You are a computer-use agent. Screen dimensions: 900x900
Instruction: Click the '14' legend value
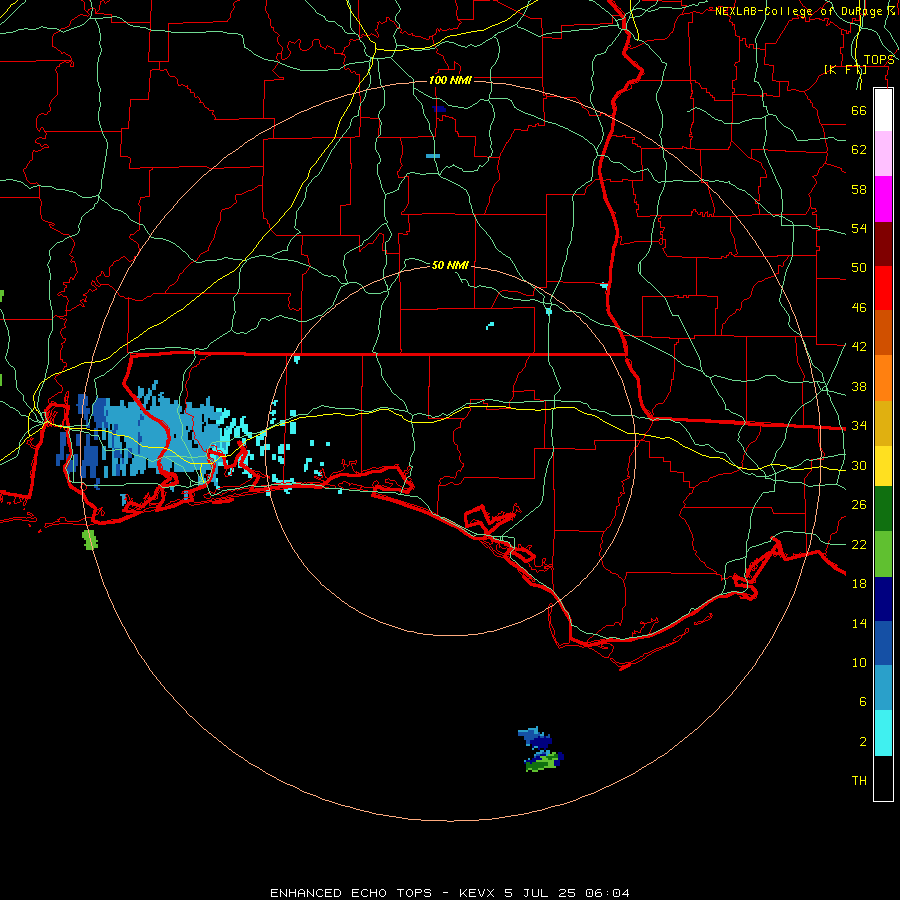coord(859,623)
